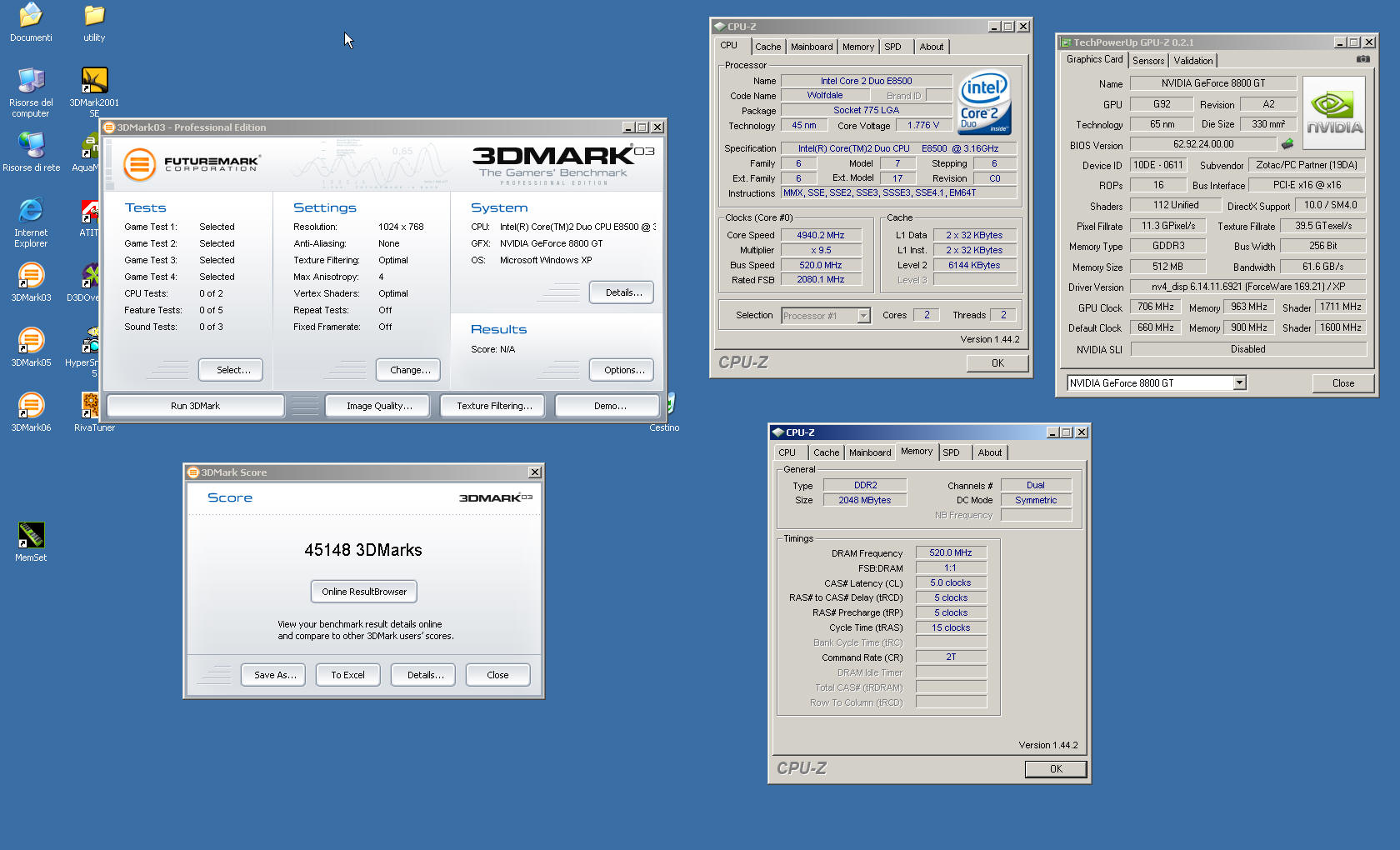Select the RivaTuner desktop shortcut icon
The height and width of the screenshot is (850, 1400).
point(90,405)
